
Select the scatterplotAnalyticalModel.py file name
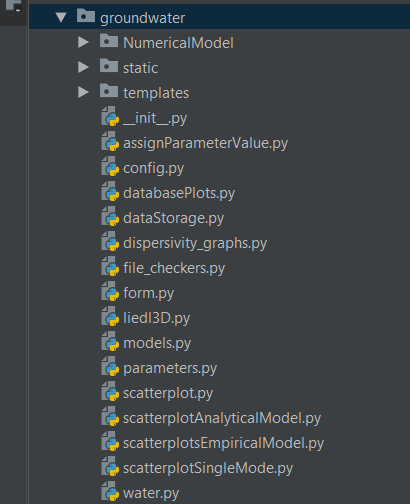(x=222, y=418)
